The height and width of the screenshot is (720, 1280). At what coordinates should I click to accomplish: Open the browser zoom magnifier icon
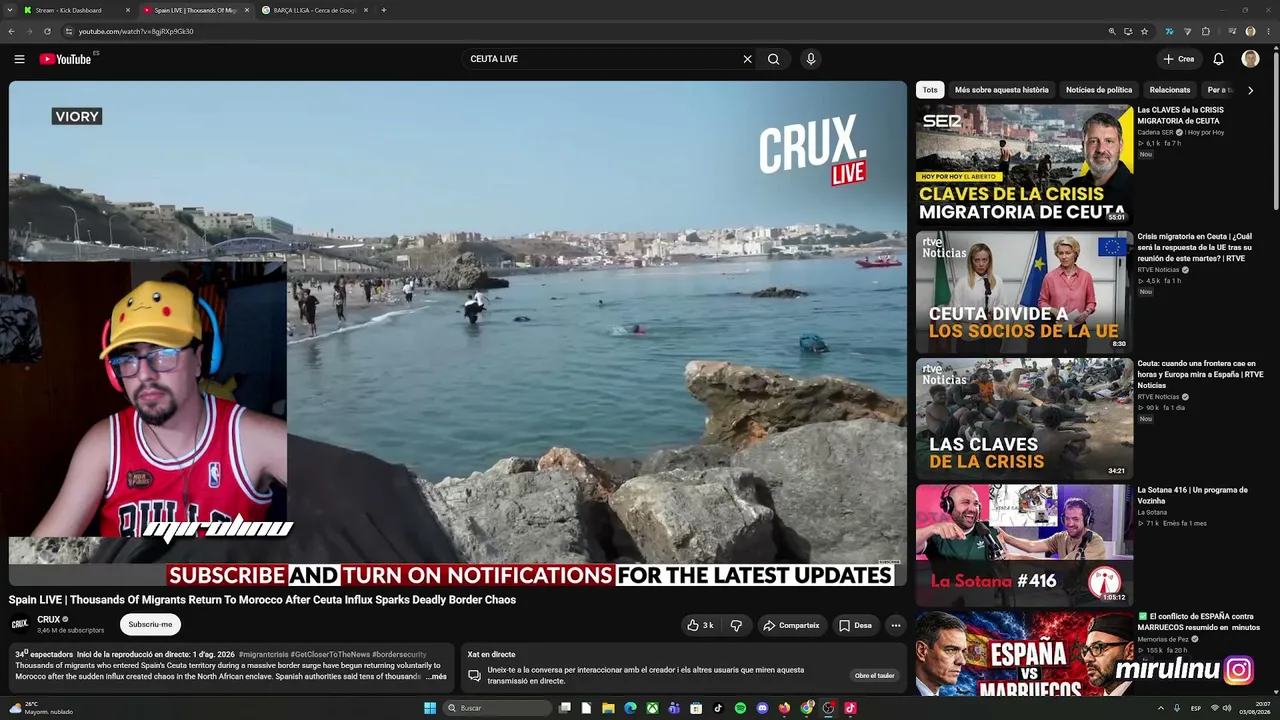[x=1112, y=31]
